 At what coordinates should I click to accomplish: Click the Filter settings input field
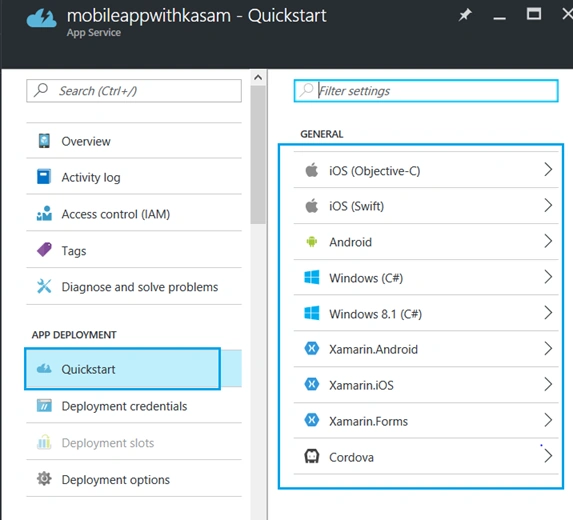point(426,91)
